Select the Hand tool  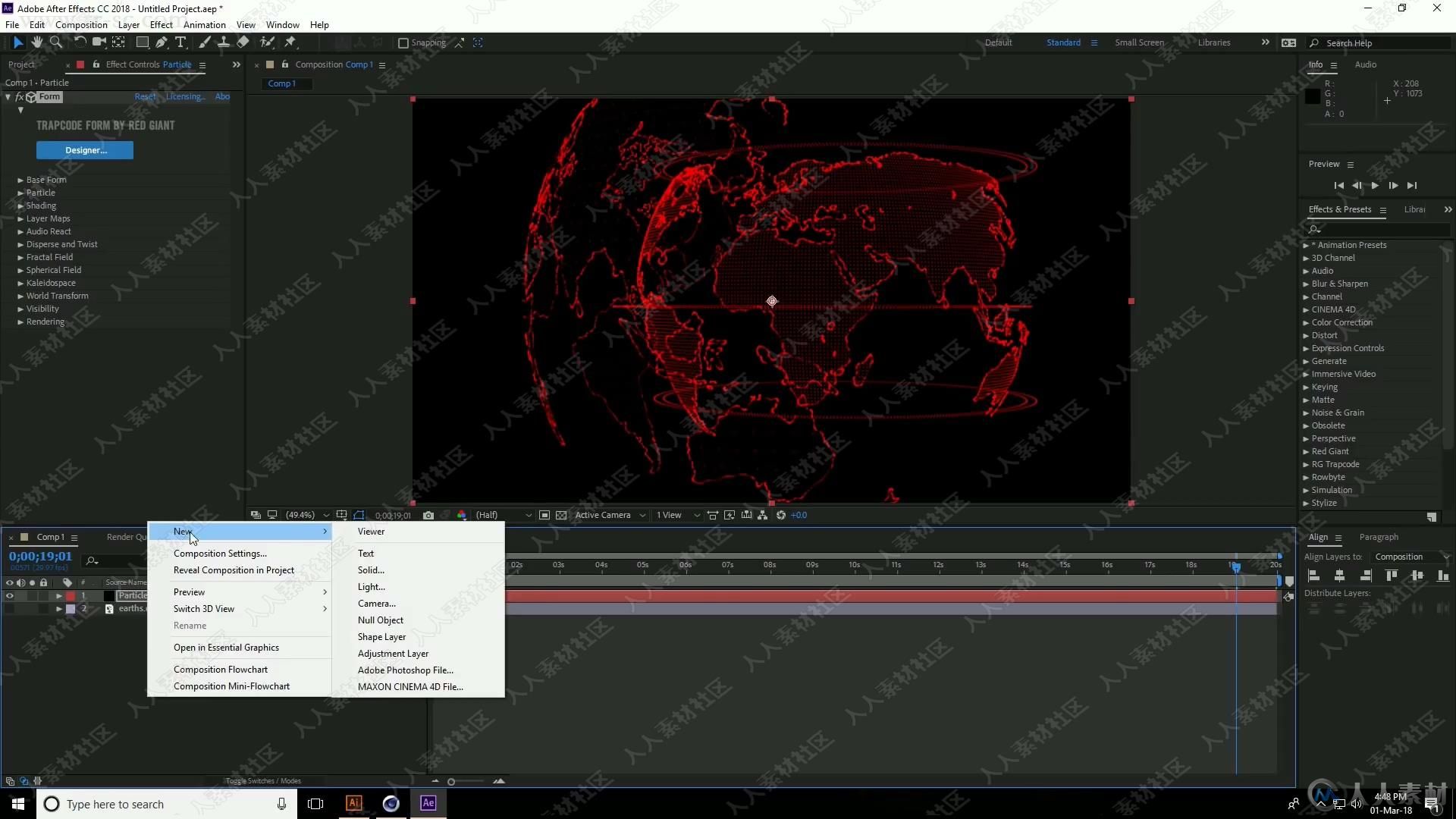coord(36,42)
